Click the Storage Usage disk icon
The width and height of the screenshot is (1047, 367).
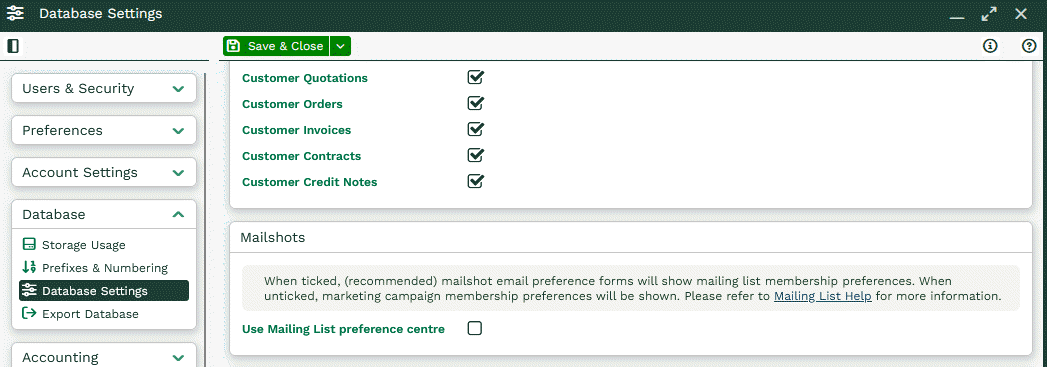29,245
